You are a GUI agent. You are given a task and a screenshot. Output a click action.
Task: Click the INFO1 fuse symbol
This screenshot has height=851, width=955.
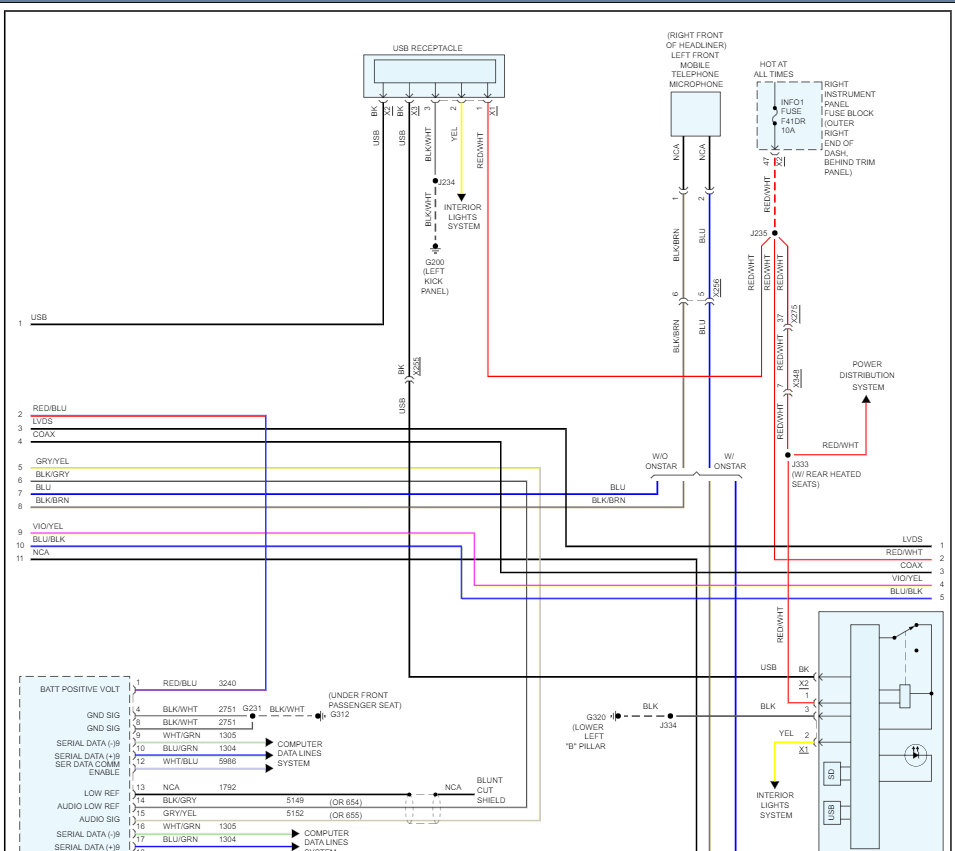click(775, 115)
